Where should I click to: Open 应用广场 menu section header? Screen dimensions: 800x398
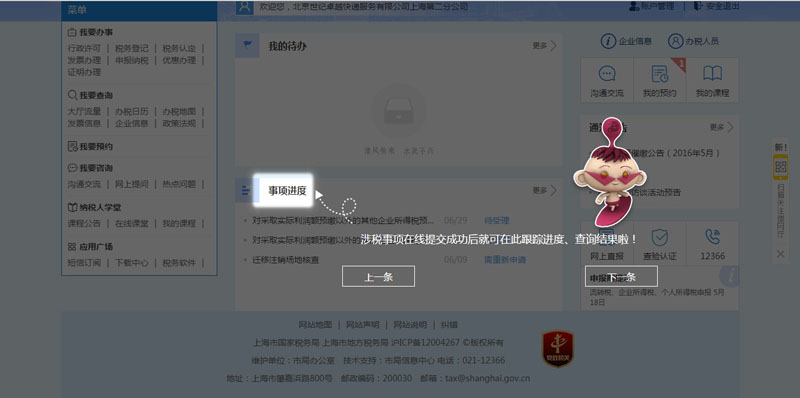point(90,246)
